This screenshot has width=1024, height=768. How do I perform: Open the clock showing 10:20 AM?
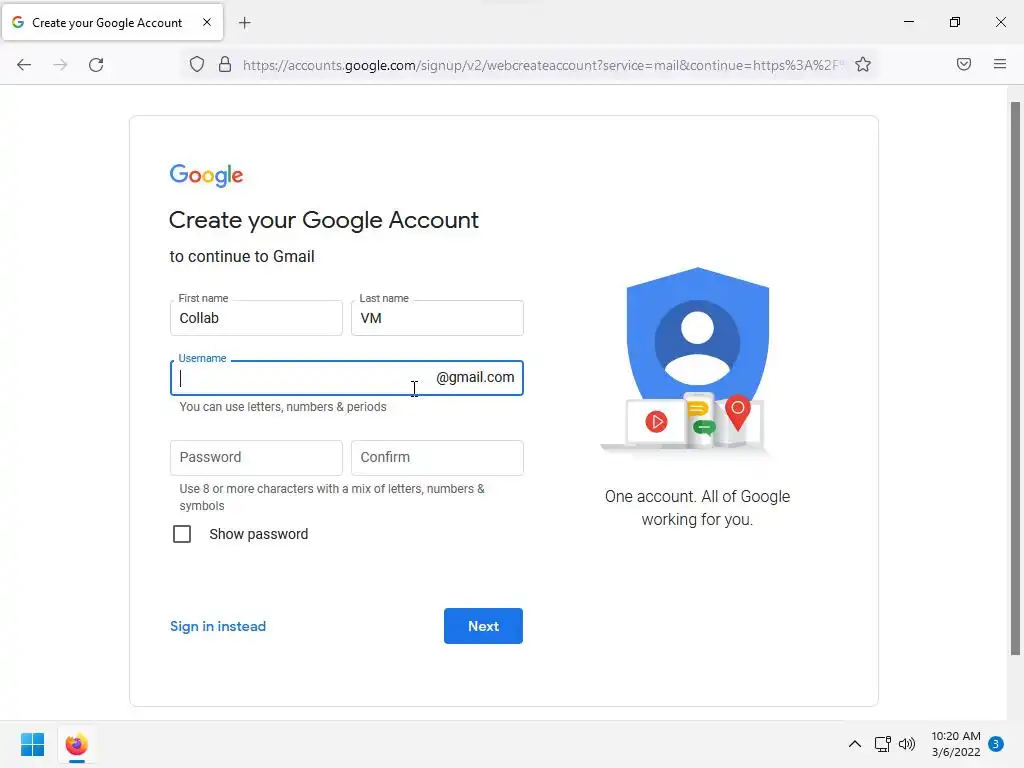pos(955,744)
